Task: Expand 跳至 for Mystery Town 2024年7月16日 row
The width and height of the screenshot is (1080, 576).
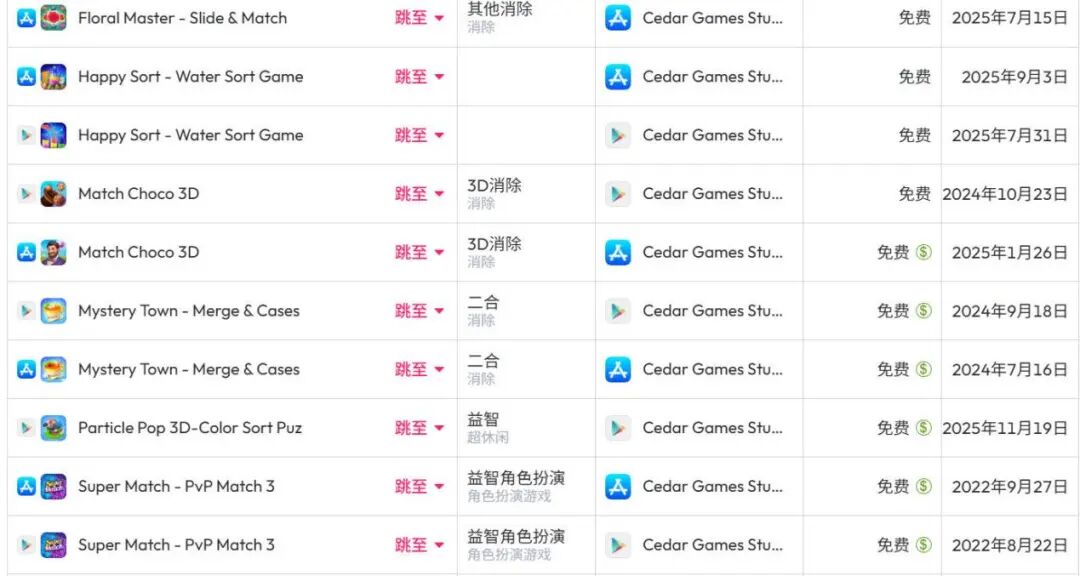Action: [x=419, y=369]
